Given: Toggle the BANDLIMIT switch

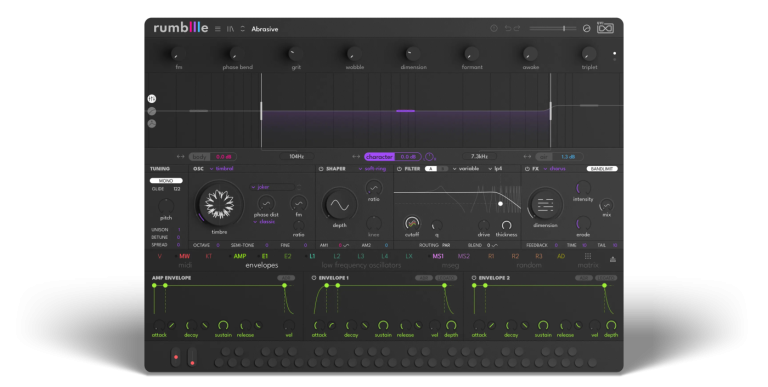Looking at the screenshot, I should tap(602, 169).
